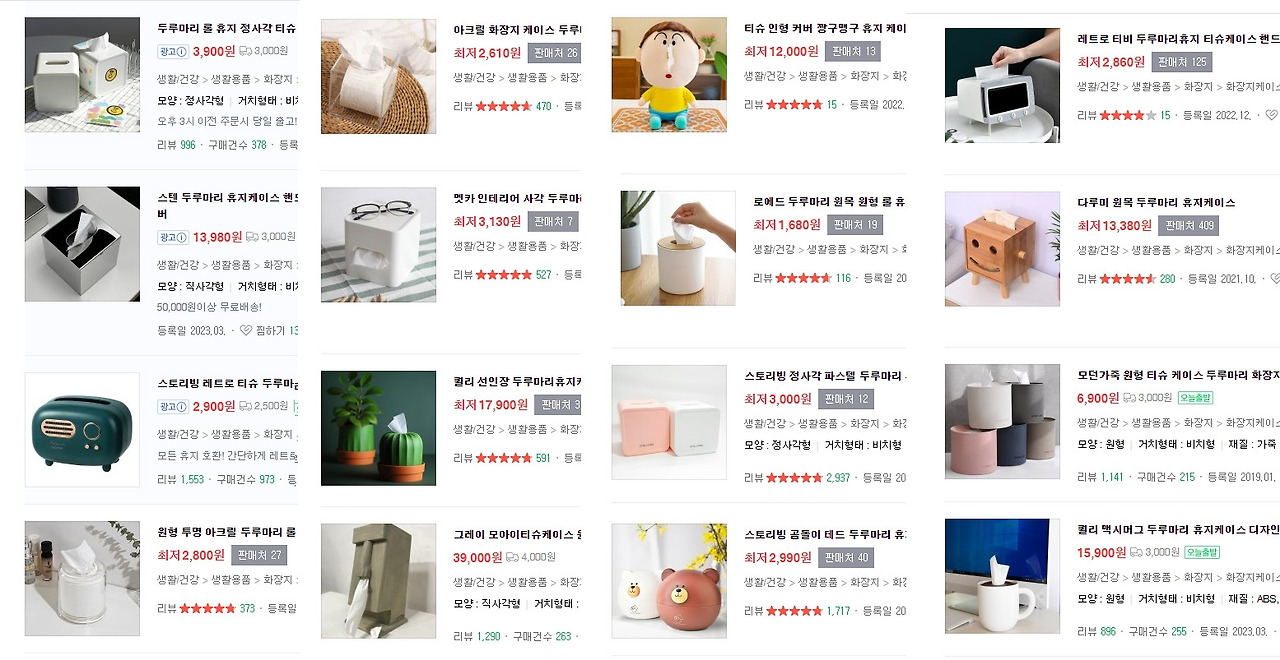Screen dimensions: 1280x660
Task: Open the green retro radio tissue case thumbnail
Action: click(82, 430)
